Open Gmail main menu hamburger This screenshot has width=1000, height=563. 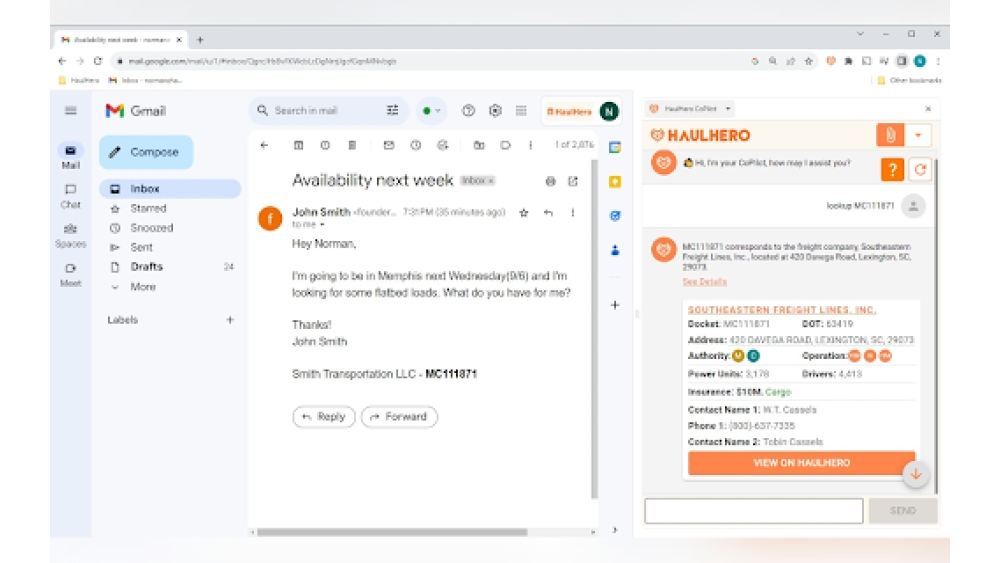pyautogui.click(x=71, y=110)
